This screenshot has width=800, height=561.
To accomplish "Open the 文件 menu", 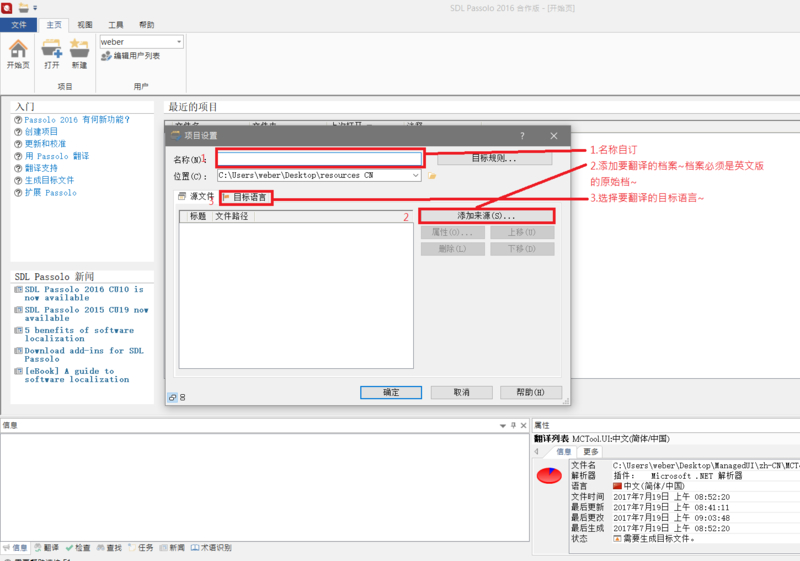I will coord(18,24).
